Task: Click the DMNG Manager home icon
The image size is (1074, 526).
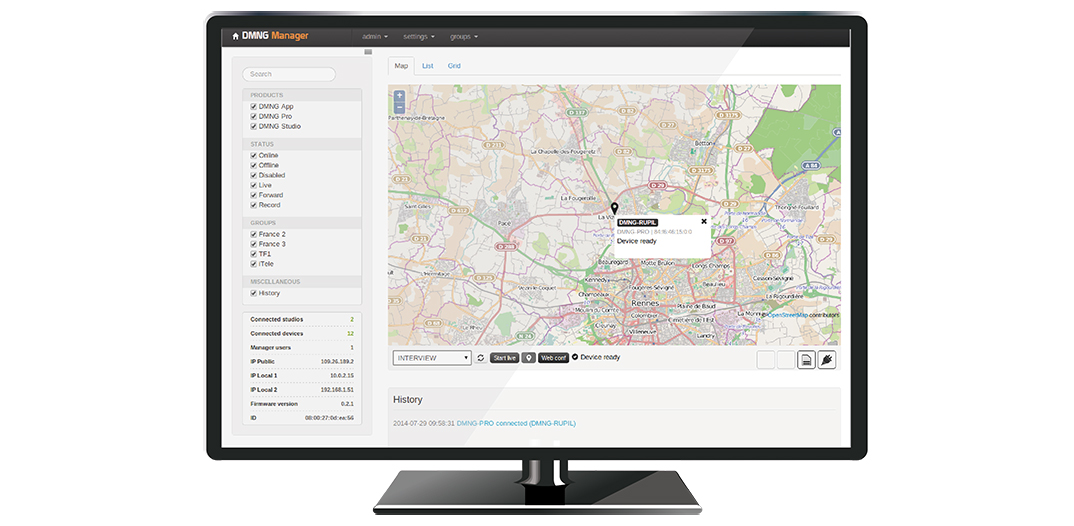Action: pos(236,36)
